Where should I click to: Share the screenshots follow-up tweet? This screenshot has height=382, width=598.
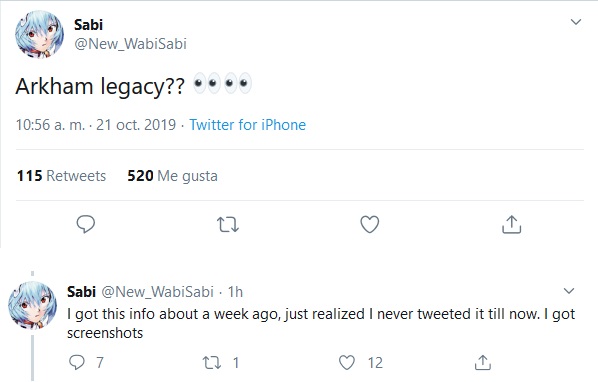tap(482, 362)
